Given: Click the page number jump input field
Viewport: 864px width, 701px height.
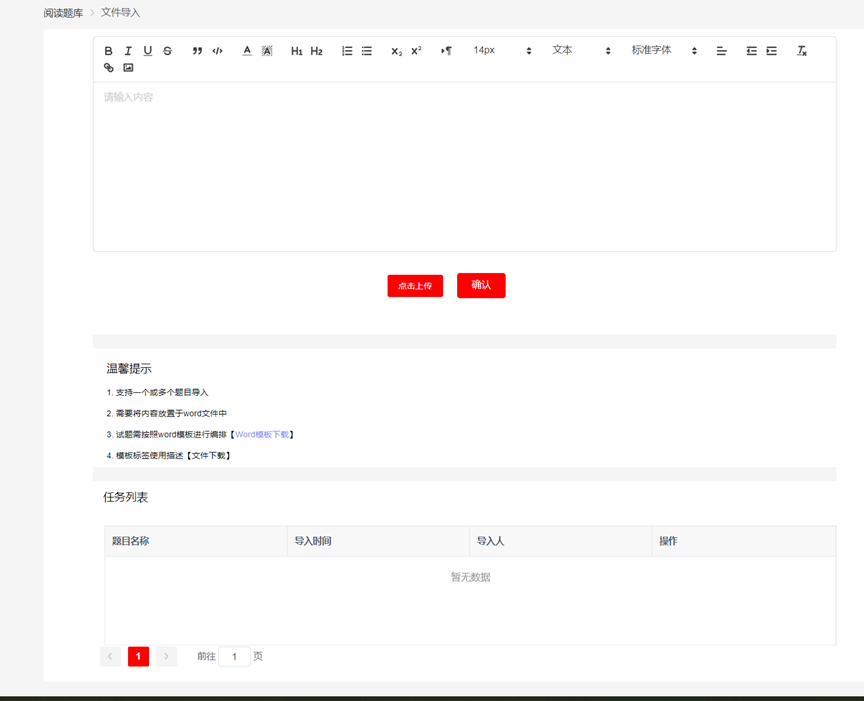Looking at the screenshot, I should click(234, 657).
